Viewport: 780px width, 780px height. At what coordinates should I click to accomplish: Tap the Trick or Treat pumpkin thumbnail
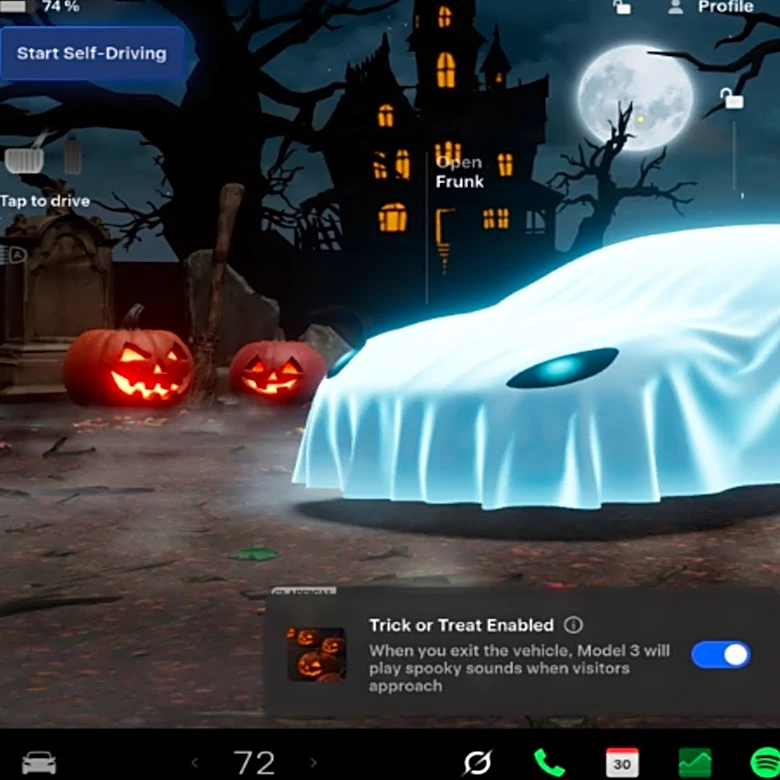(x=316, y=654)
